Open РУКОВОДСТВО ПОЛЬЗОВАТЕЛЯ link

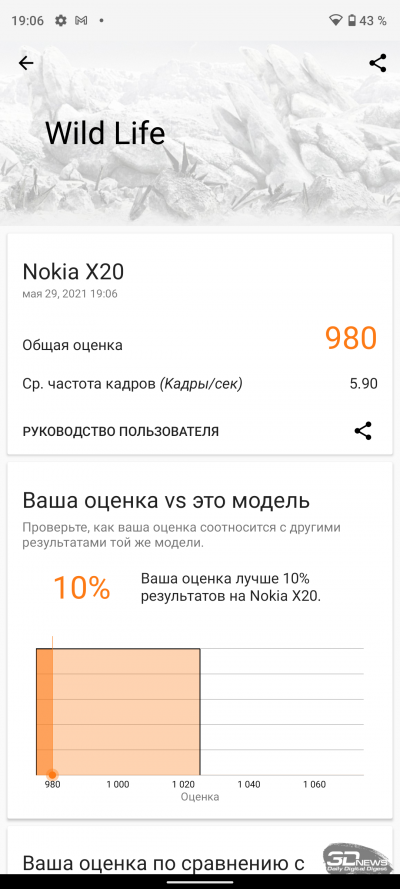[x=121, y=431]
